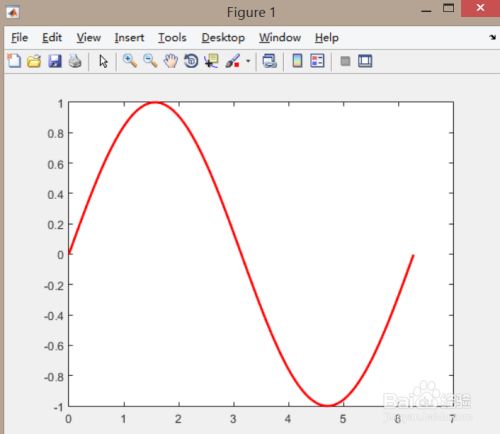Image resolution: width=500 pixels, height=434 pixels.
Task: Print the figure using the printer icon
Action: [75, 61]
